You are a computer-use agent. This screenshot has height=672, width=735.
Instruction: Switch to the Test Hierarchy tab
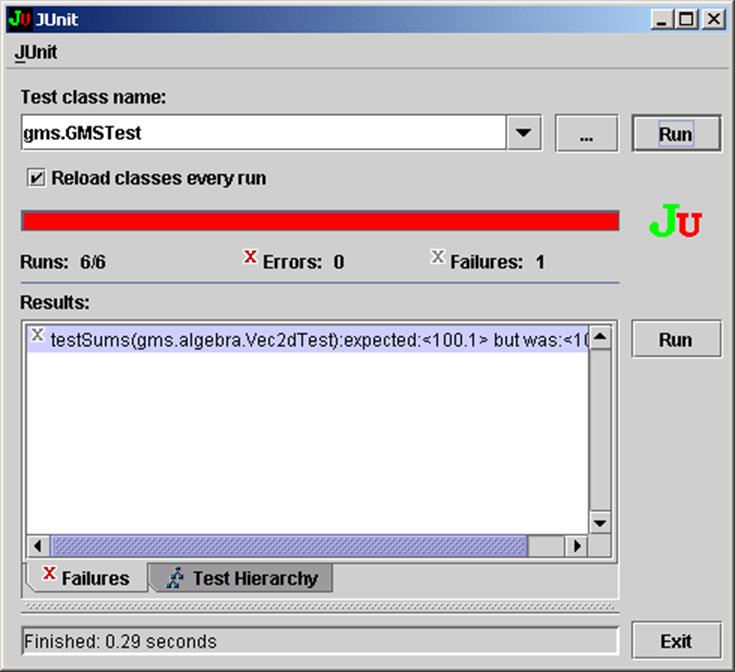click(241, 578)
